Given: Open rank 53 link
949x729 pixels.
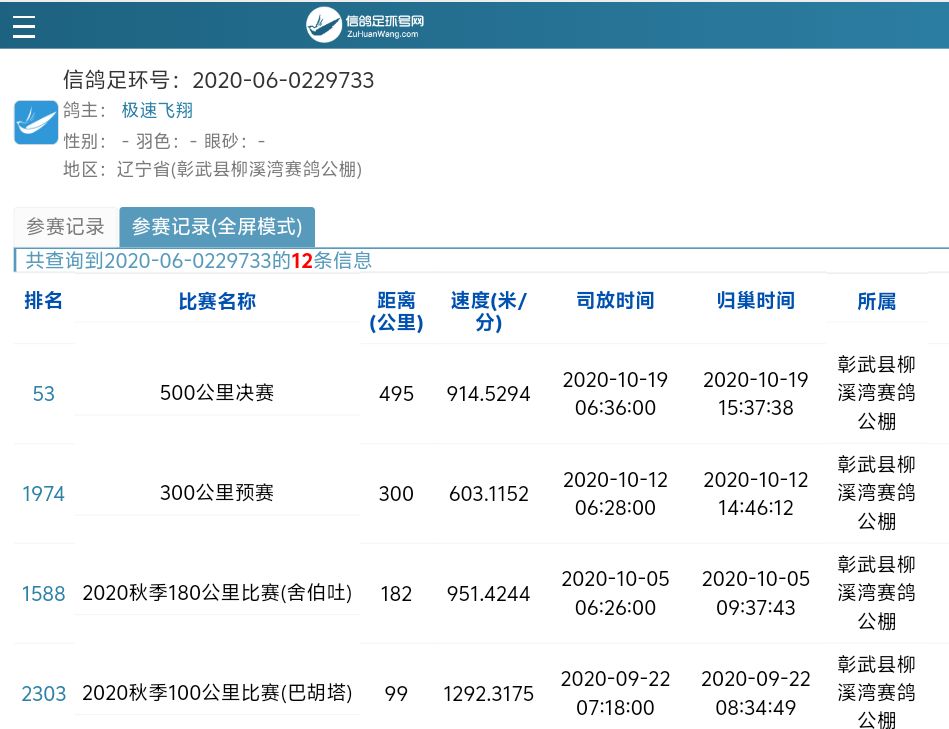Looking at the screenshot, I should [43, 394].
